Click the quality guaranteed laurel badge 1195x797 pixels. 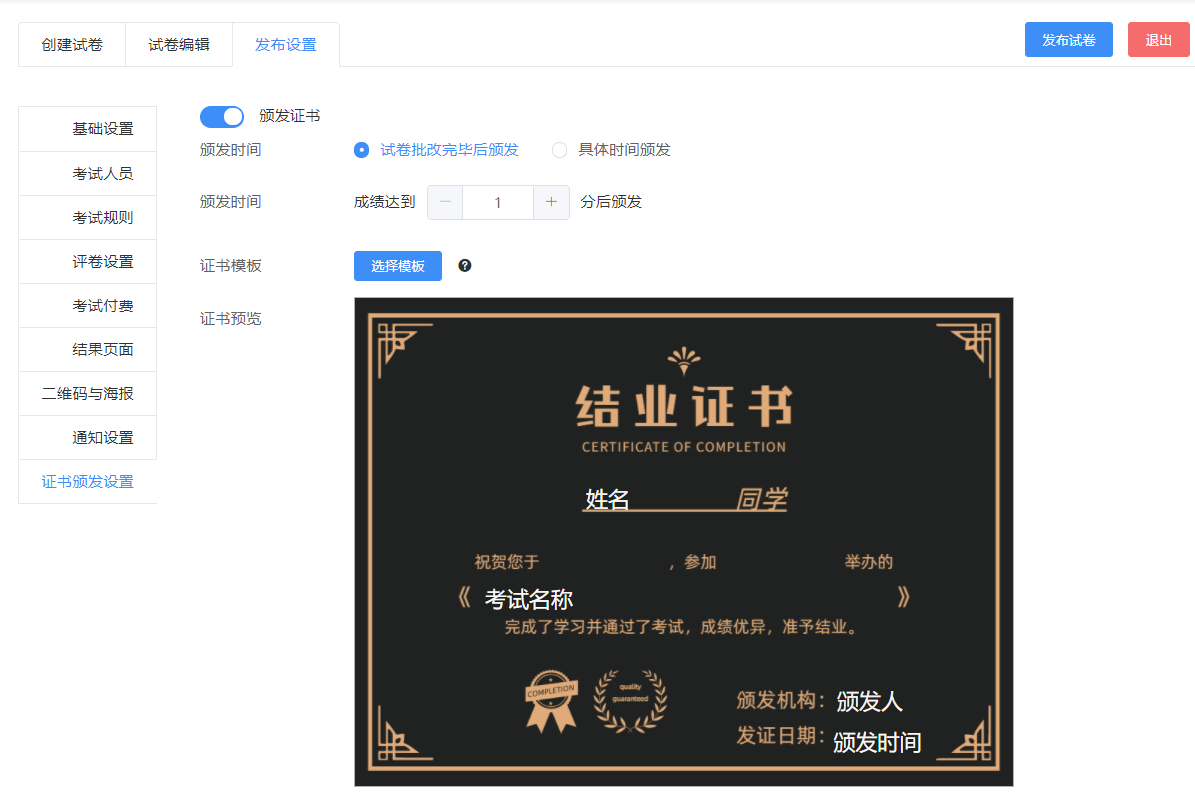pyautogui.click(x=630, y=702)
